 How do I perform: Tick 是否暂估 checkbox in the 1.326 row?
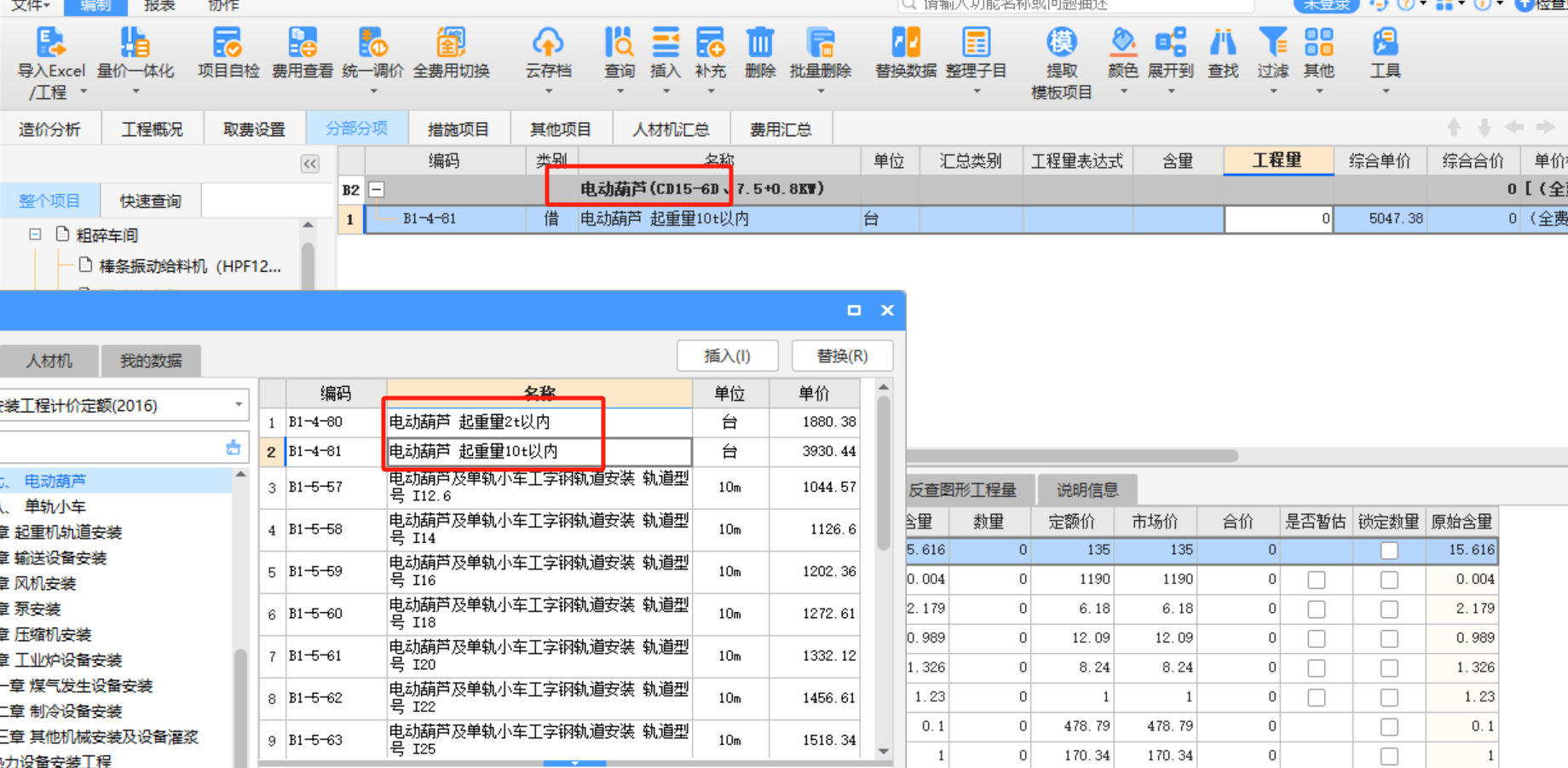1317,668
